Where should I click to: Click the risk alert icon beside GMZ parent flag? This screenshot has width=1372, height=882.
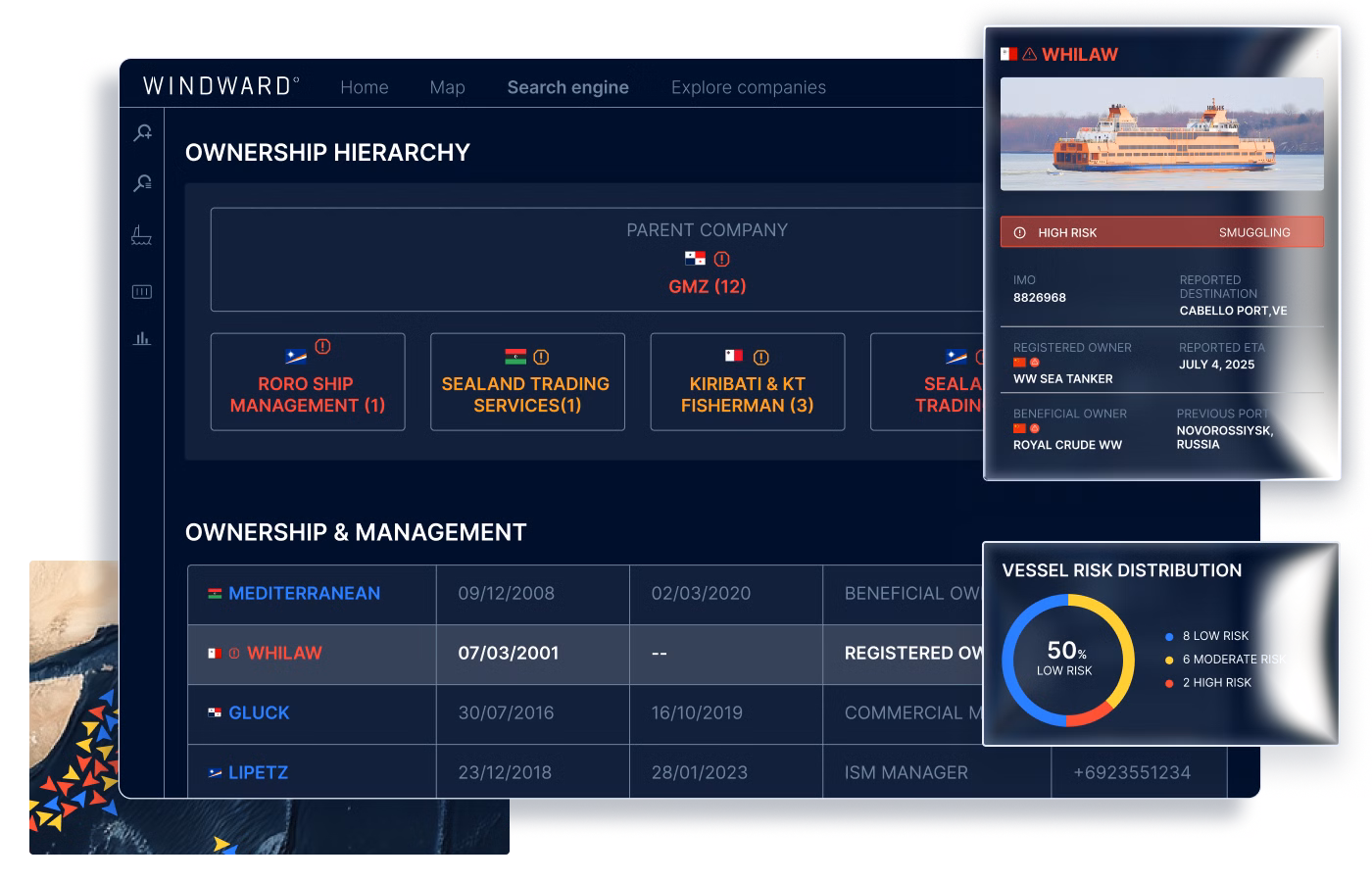[x=722, y=259]
